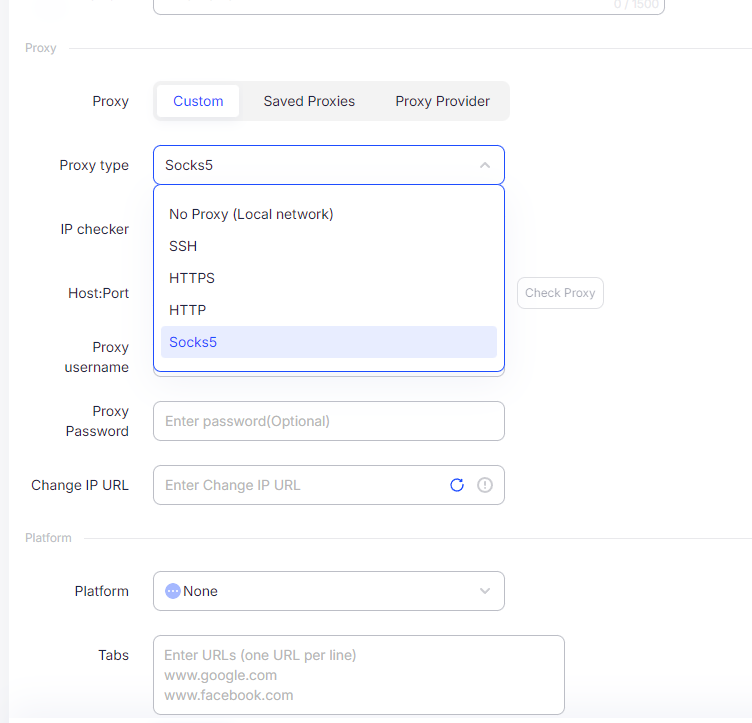Select No Proxy (Local network) option
Viewport: 752px width, 723px height.
tap(251, 214)
